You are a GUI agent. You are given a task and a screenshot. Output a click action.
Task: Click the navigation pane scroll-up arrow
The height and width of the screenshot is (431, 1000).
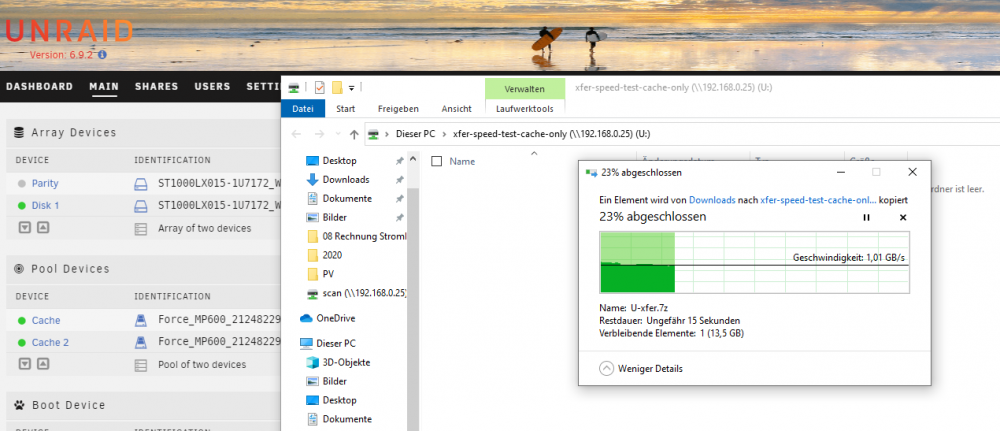click(413, 159)
